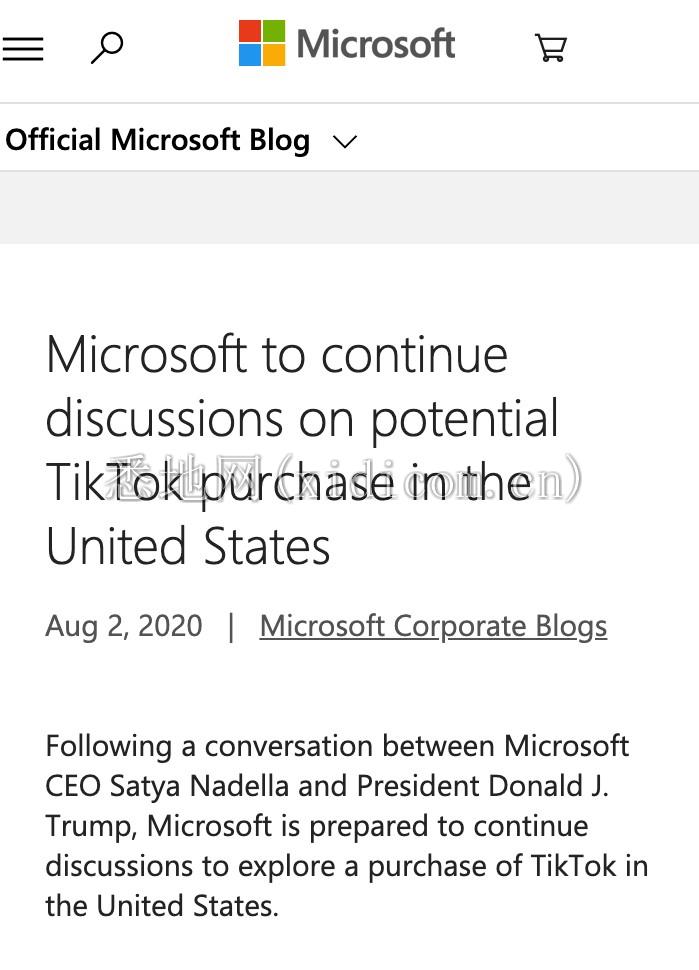The height and width of the screenshot is (970, 699).
Task: Click 'United States' in the article headline
Action: [188, 547]
